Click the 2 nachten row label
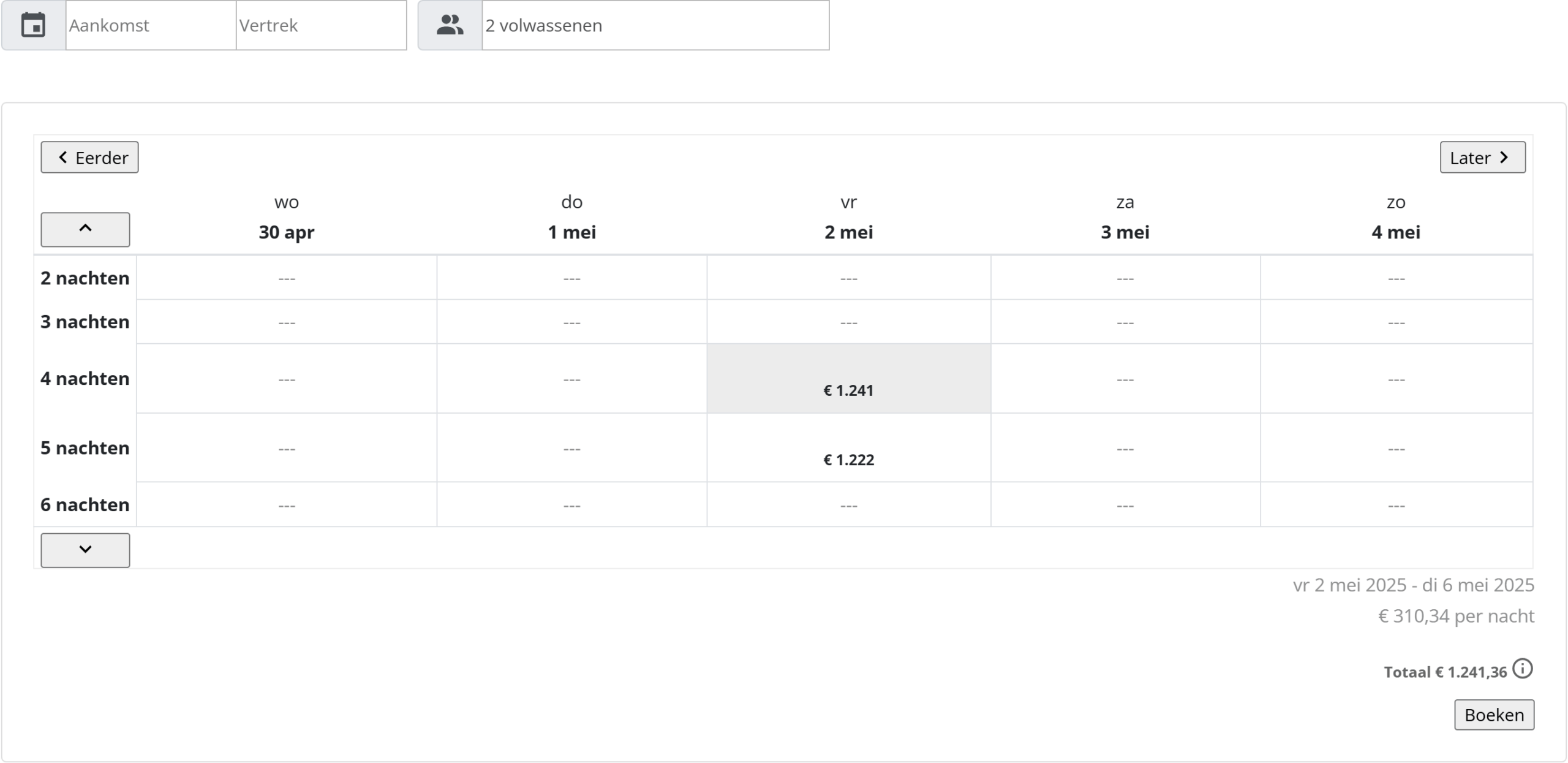Image resolution: width=1568 pixels, height=763 pixels. 85,278
